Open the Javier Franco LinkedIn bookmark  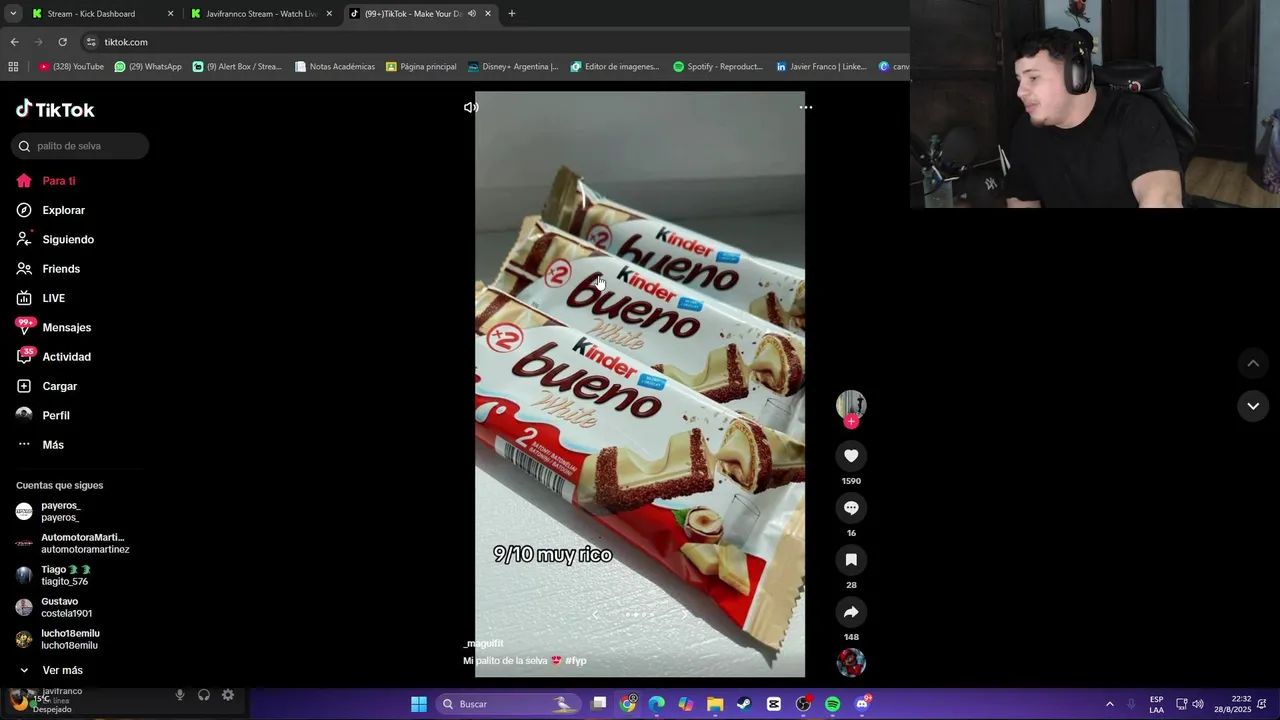(x=822, y=67)
